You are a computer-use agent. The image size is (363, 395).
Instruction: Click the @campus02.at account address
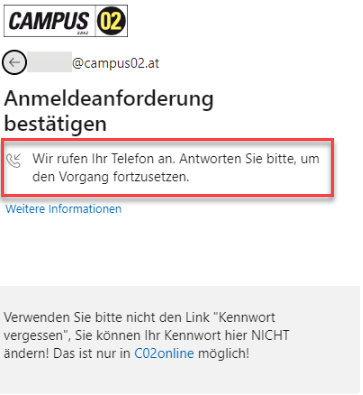click(116, 63)
